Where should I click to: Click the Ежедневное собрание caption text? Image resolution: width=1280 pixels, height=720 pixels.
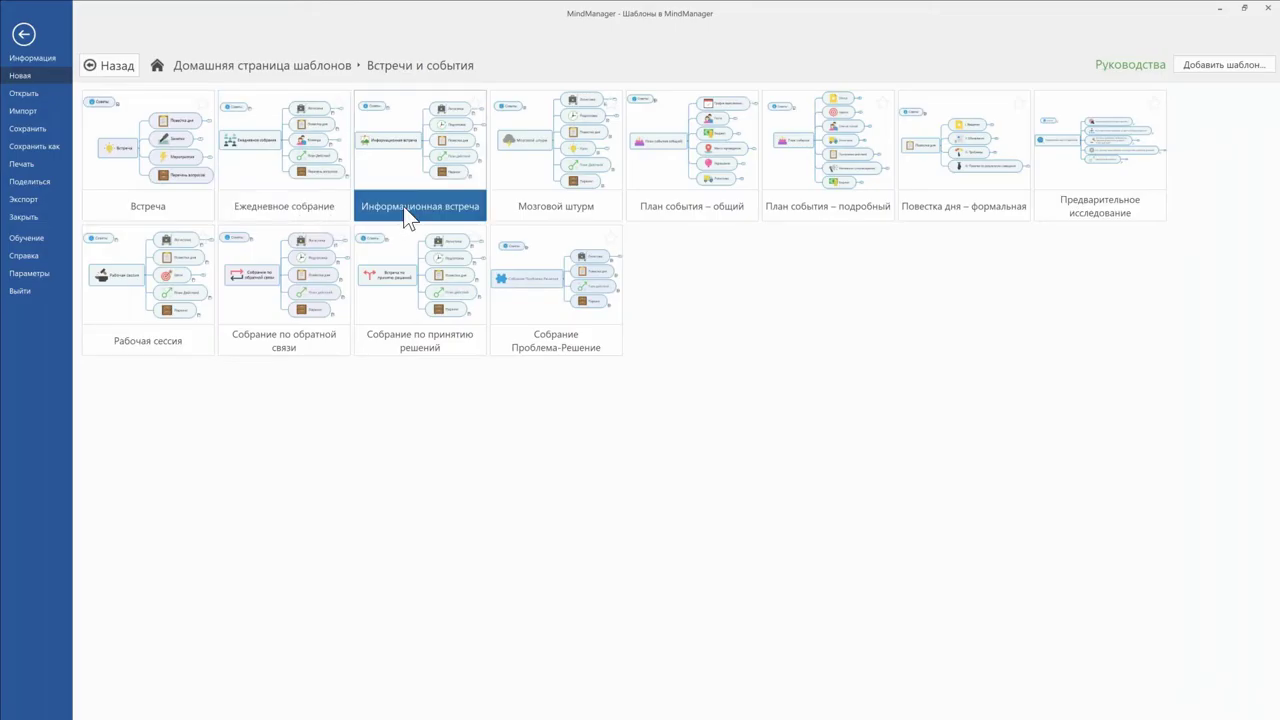(284, 206)
